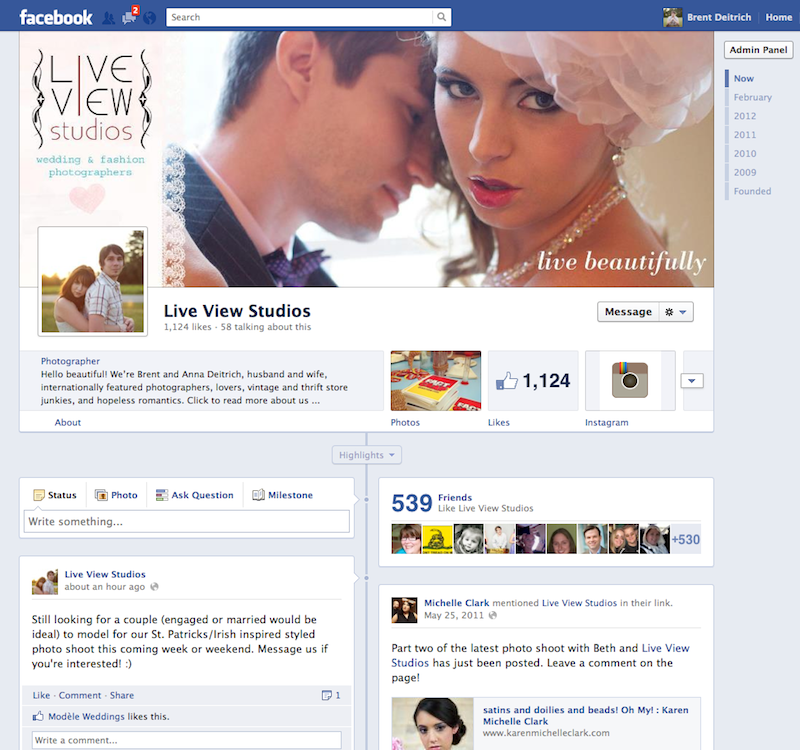Click the Live View Studios post author link

tap(105, 574)
